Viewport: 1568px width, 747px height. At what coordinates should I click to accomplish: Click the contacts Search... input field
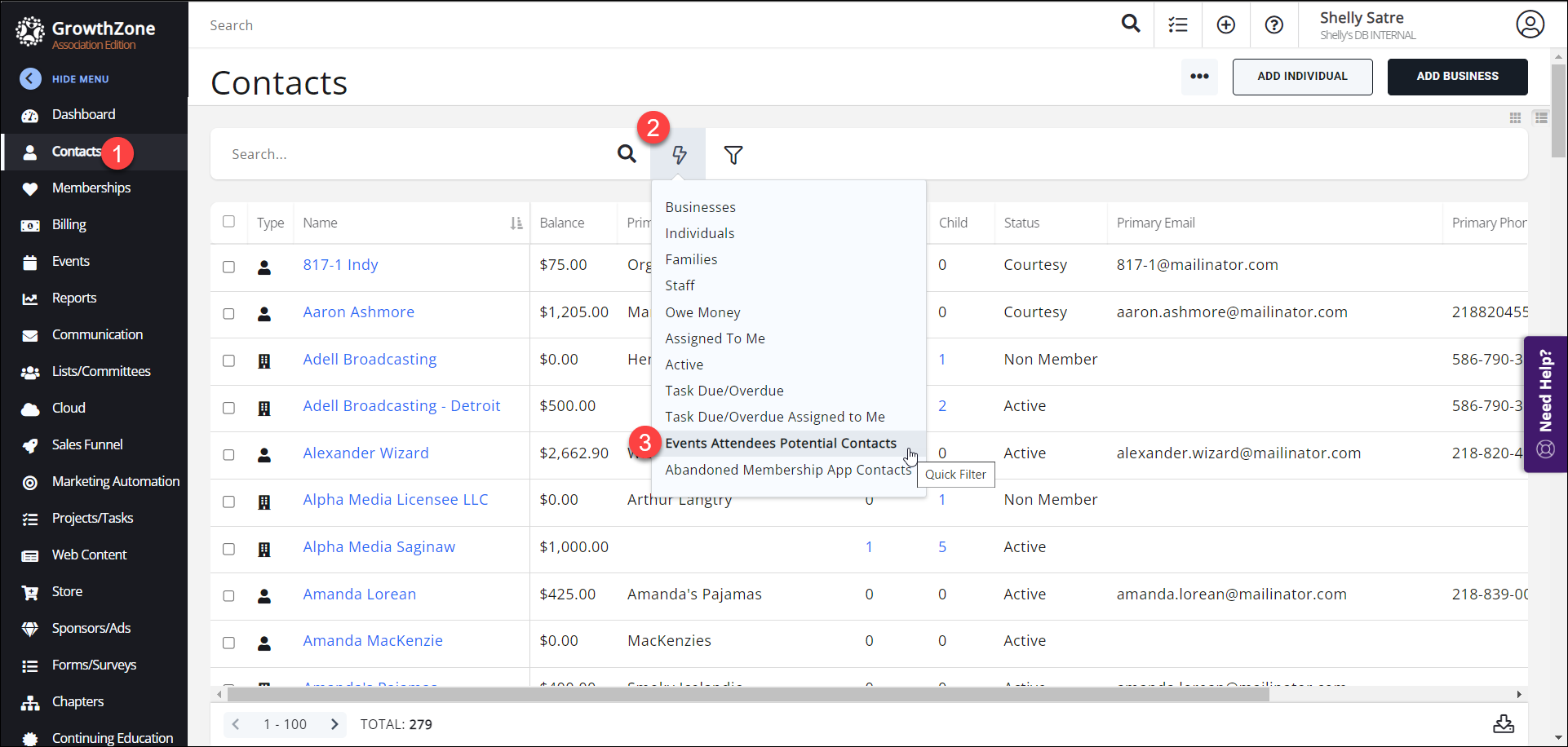click(x=416, y=154)
